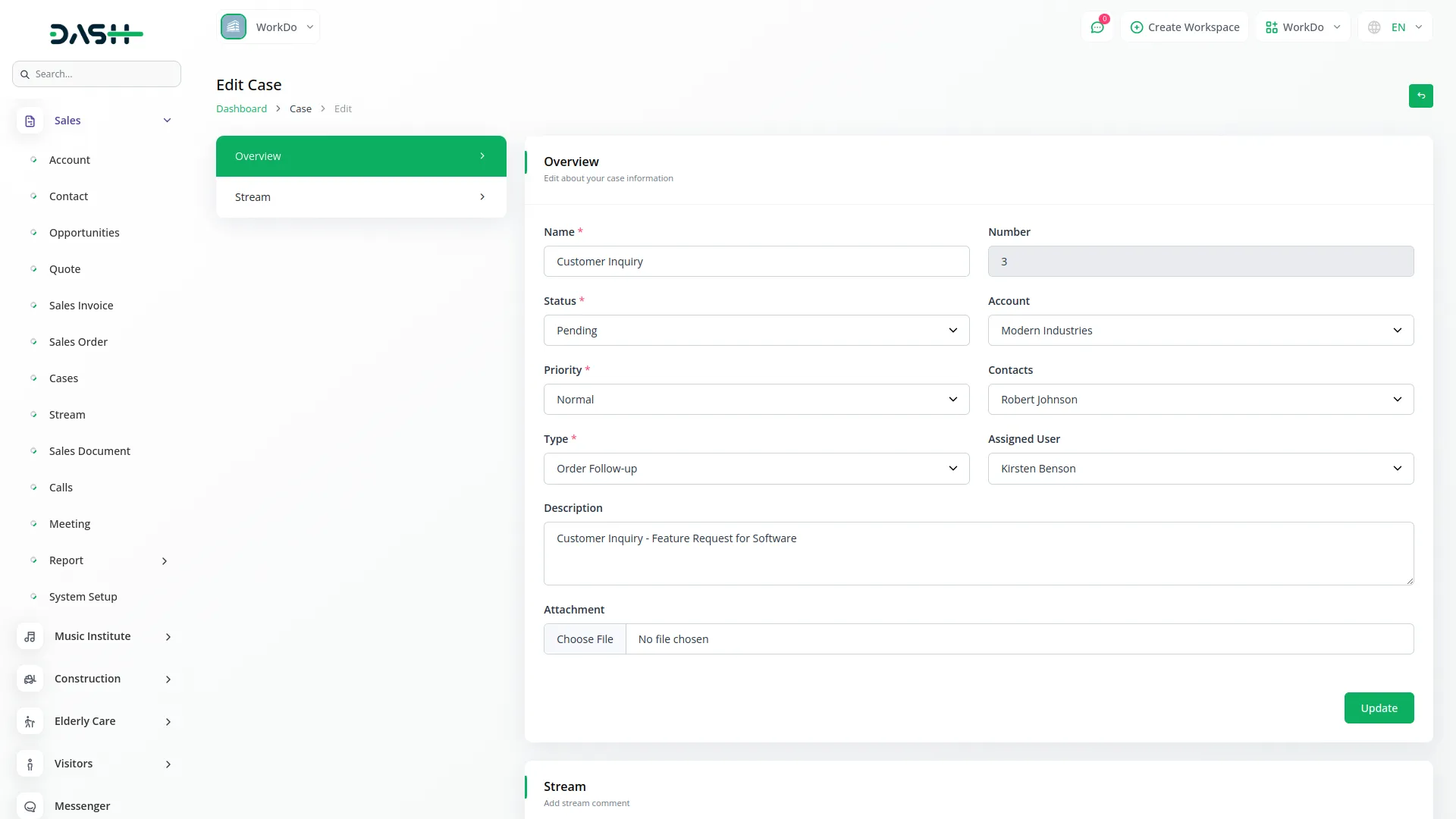
Task: Click the green back arrow icon
Action: pyautogui.click(x=1420, y=96)
